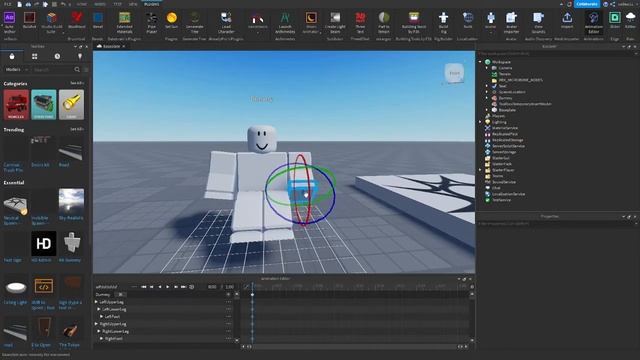The height and width of the screenshot is (360, 640).
Task: Open the FILE menu
Action: 7,4
